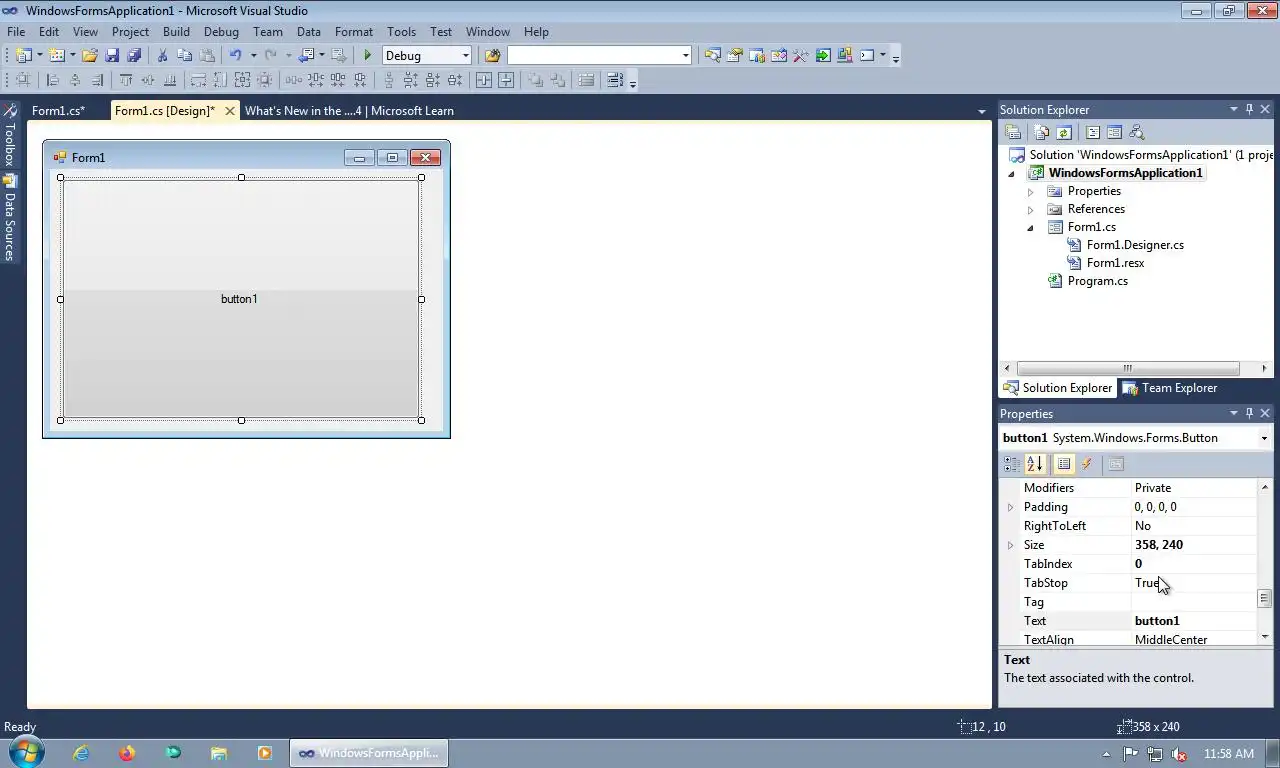Image resolution: width=1280 pixels, height=768 pixels.
Task: Click Solution Explorer View Code icon
Action: click(1093, 132)
